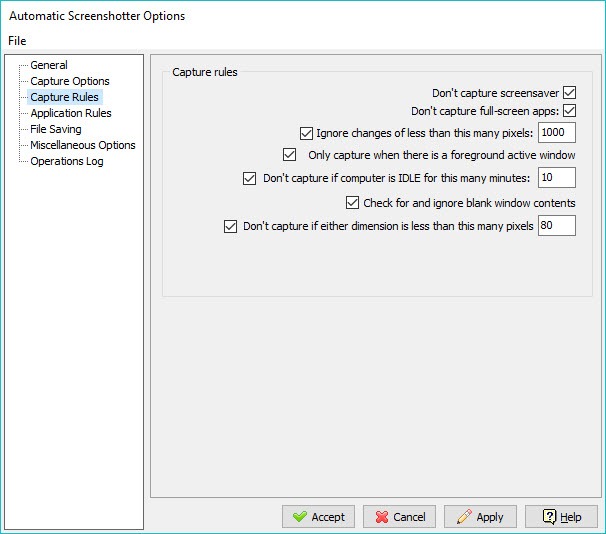Uncheck Don't capture if computer is IDLE
The image size is (606, 534).
[x=249, y=178]
